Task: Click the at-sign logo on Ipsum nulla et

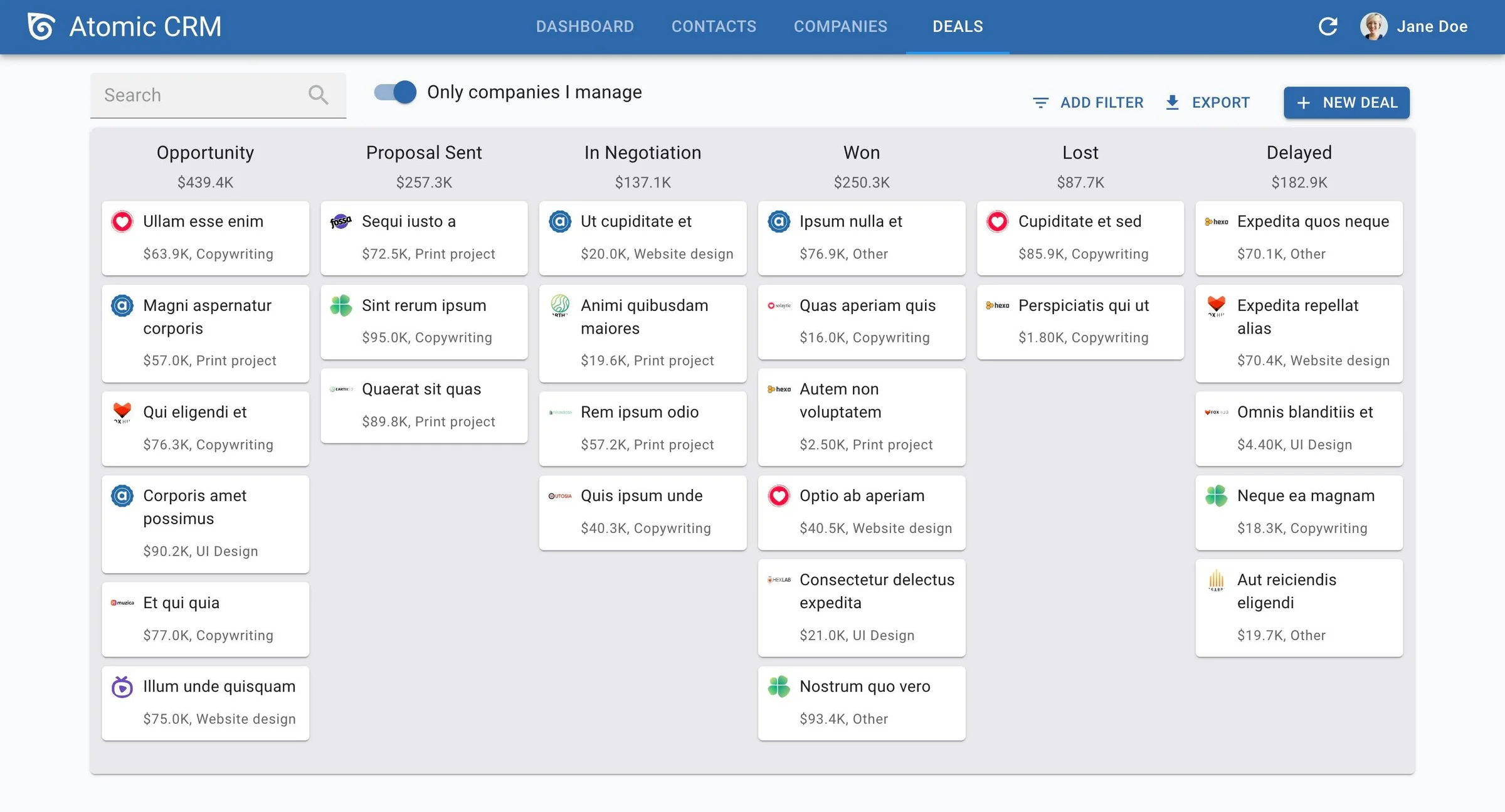Action: pyautogui.click(x=779, y=221)
